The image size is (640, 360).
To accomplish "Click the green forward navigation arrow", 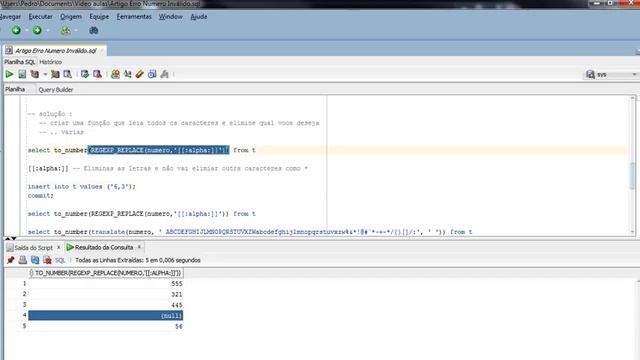I will [x=37, y=30].
